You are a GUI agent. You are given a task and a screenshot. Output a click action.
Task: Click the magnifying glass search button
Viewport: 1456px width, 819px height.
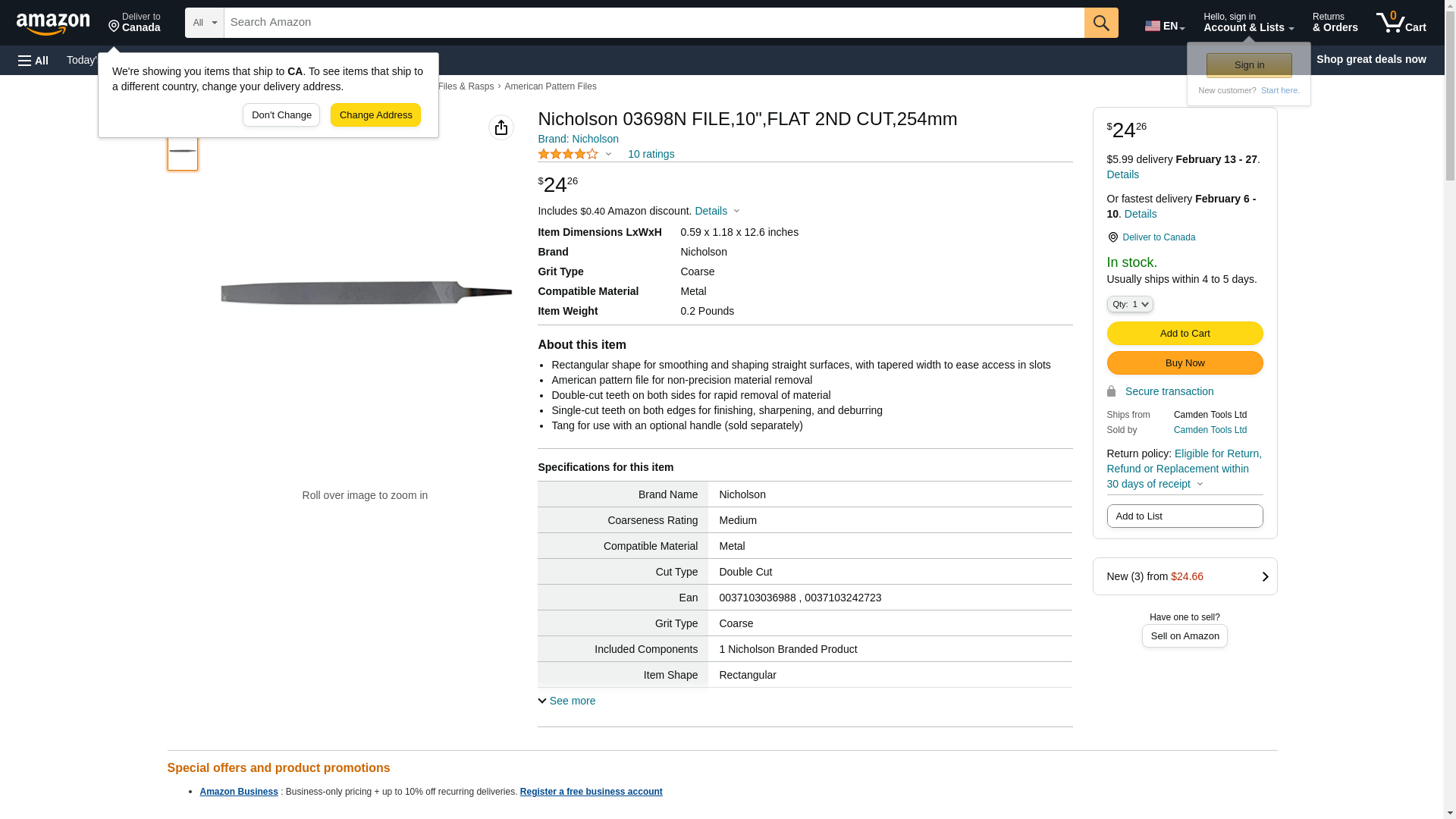click(x=1101, y=23)
